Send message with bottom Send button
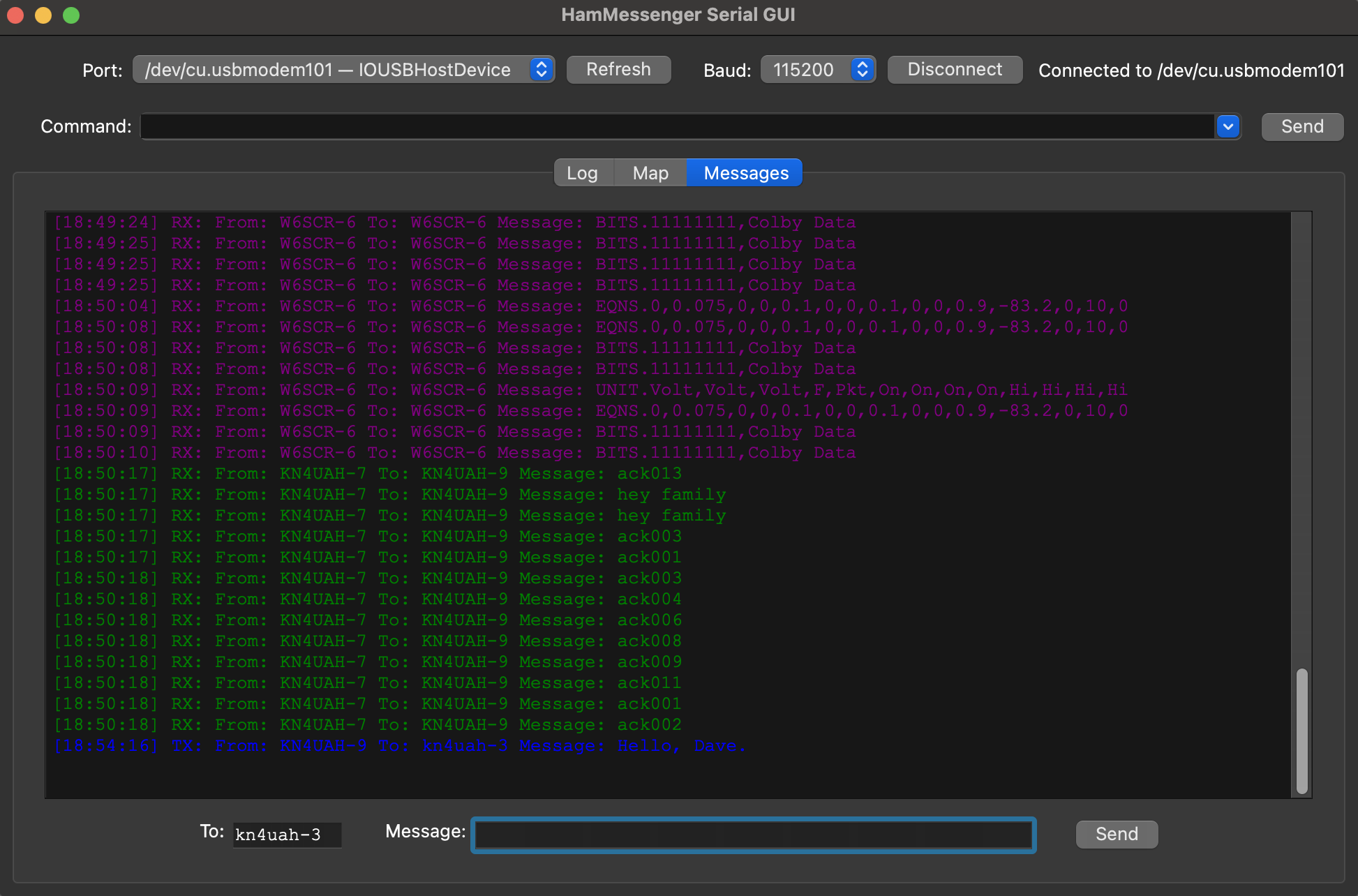 coord(1117,834)
